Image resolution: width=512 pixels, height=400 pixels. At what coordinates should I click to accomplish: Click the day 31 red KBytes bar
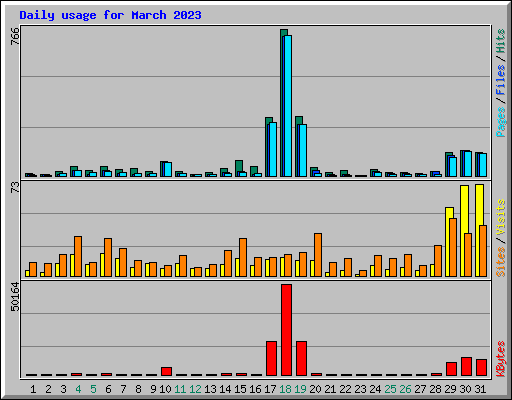pyautogui.click(x=481, y=367)
